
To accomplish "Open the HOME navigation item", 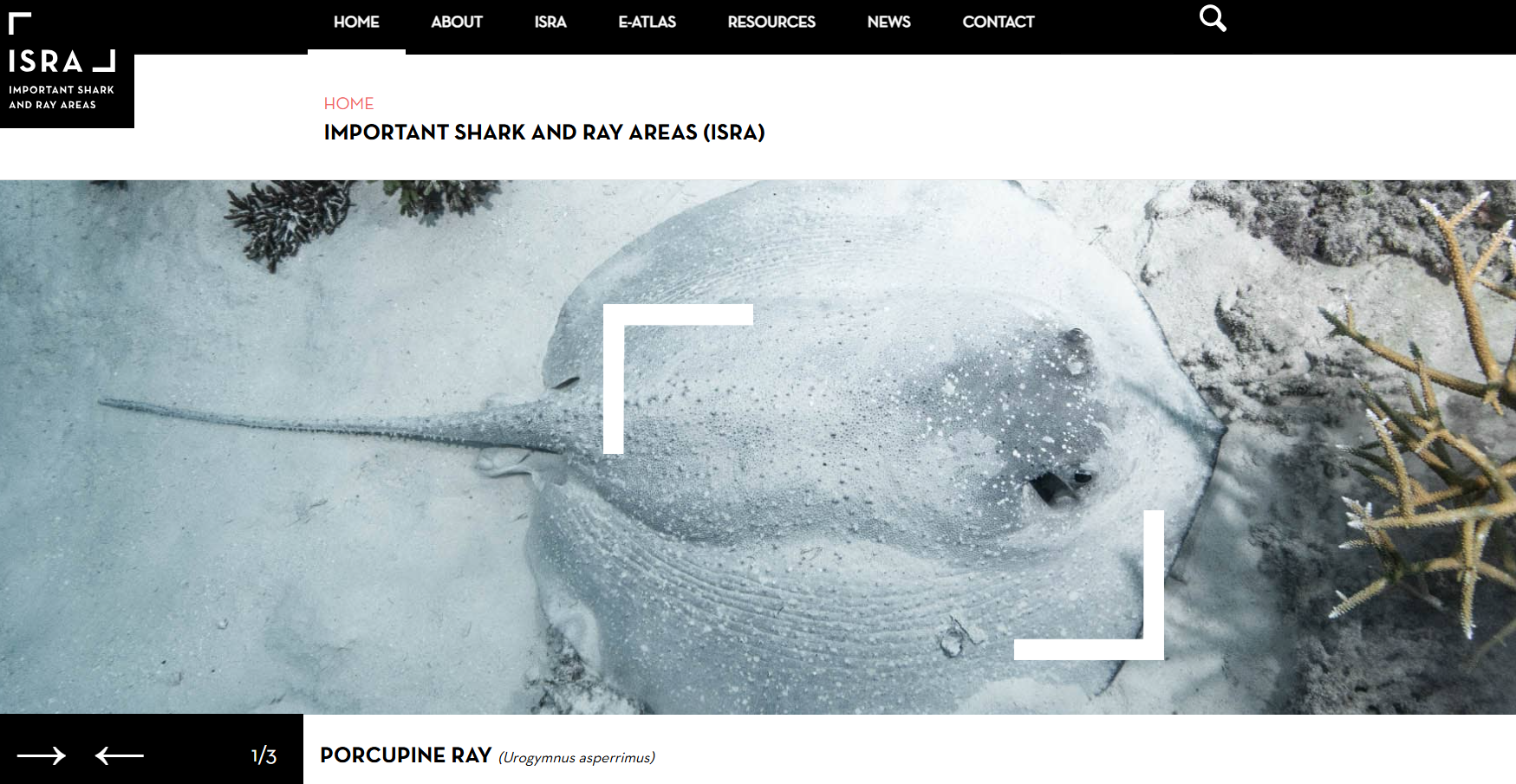I will (356, 22).
